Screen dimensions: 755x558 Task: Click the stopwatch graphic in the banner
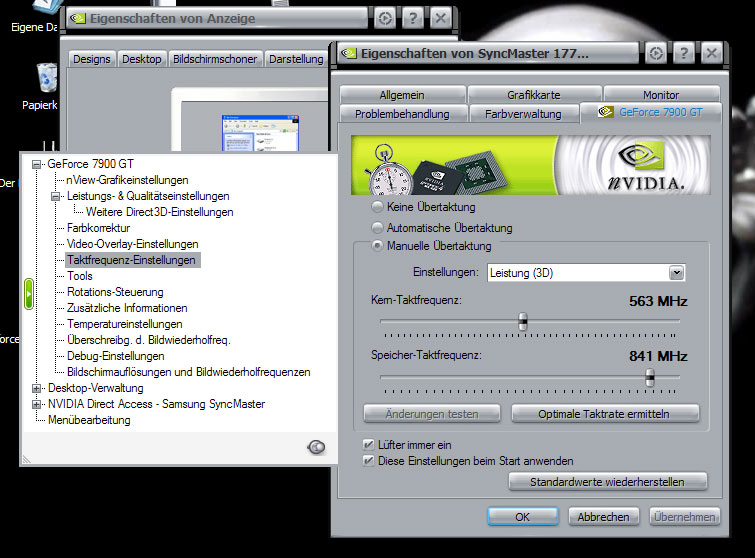(390, 169)
